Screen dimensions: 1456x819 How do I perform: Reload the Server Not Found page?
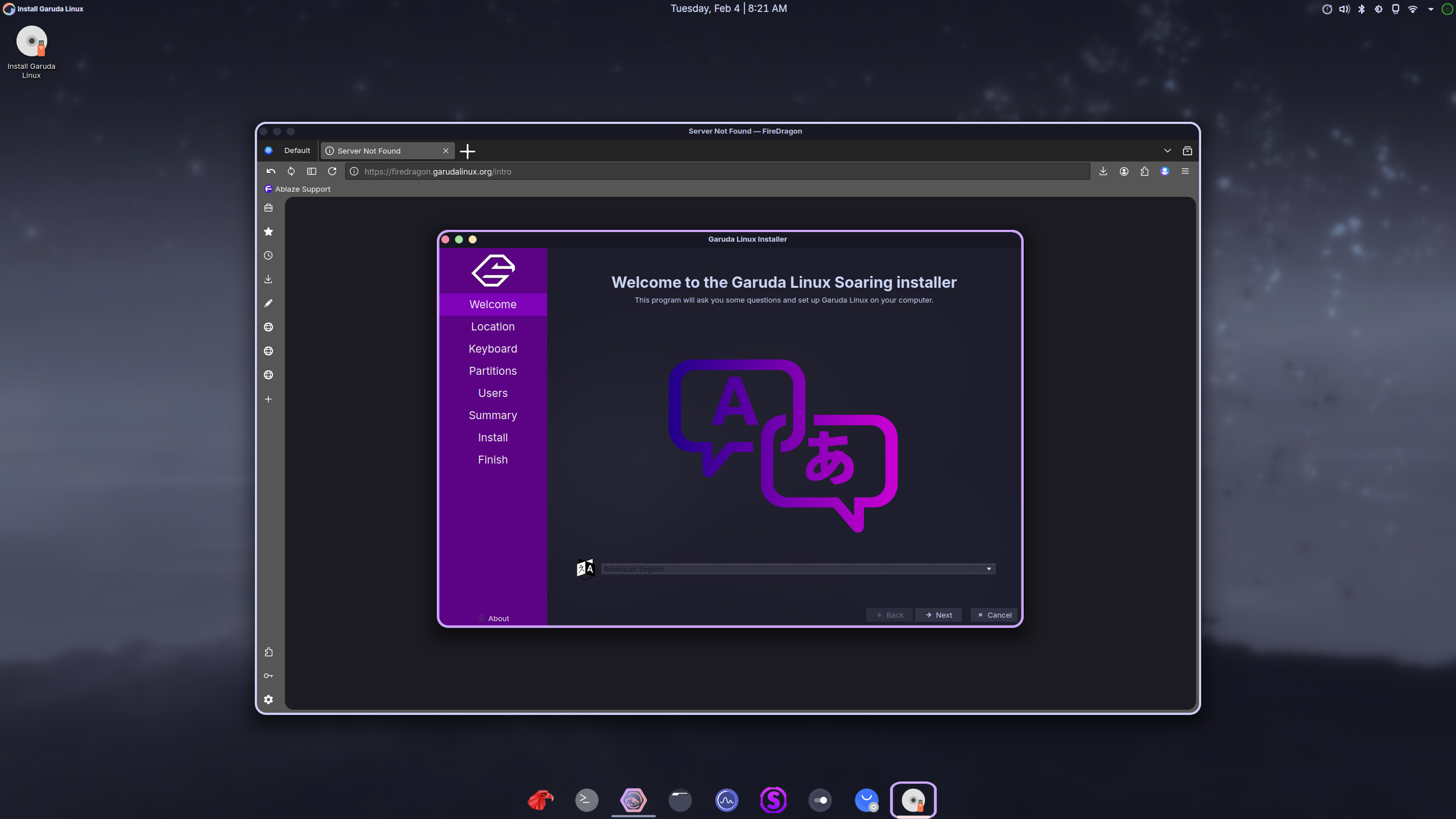[332, 171]
